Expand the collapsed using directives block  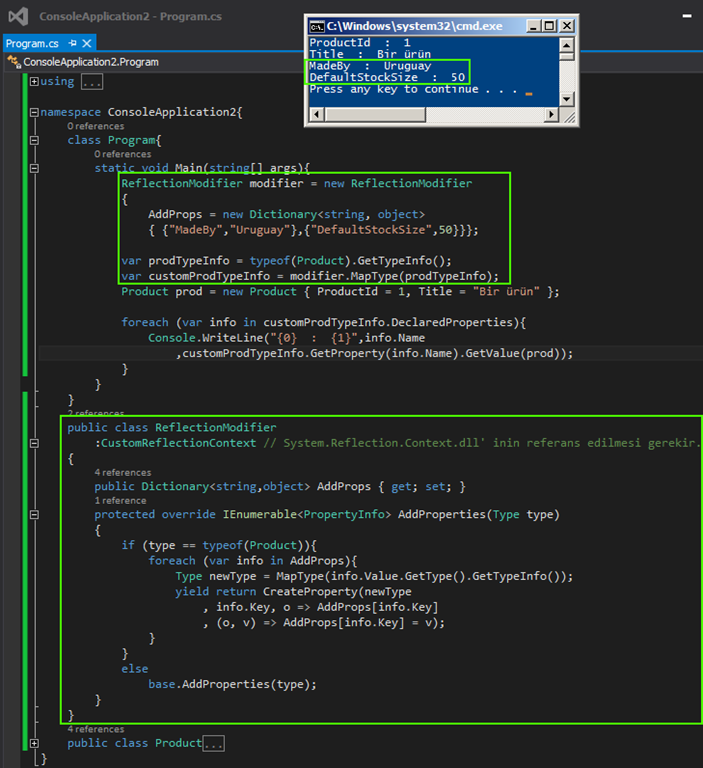(35, 82)
